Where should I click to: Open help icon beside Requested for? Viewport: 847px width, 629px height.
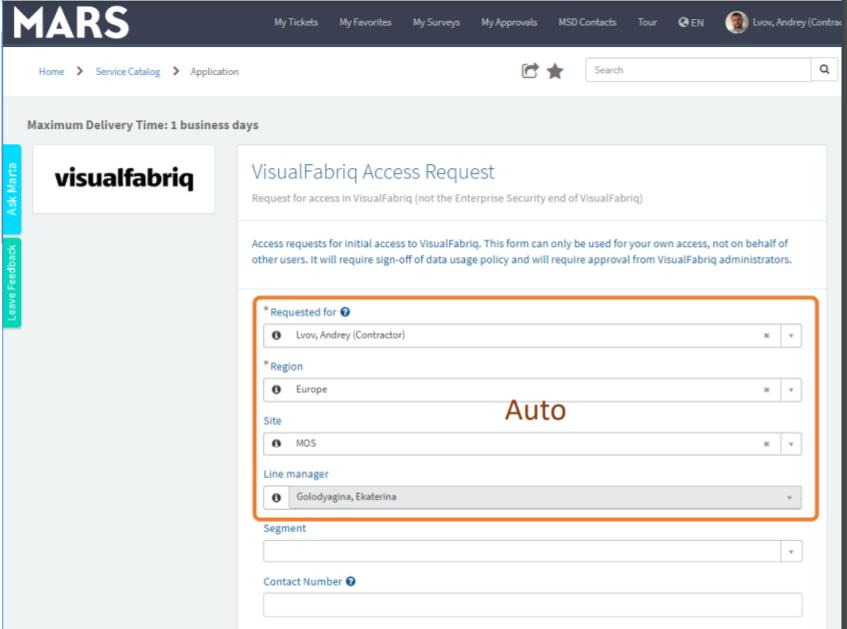click(345, 312)
